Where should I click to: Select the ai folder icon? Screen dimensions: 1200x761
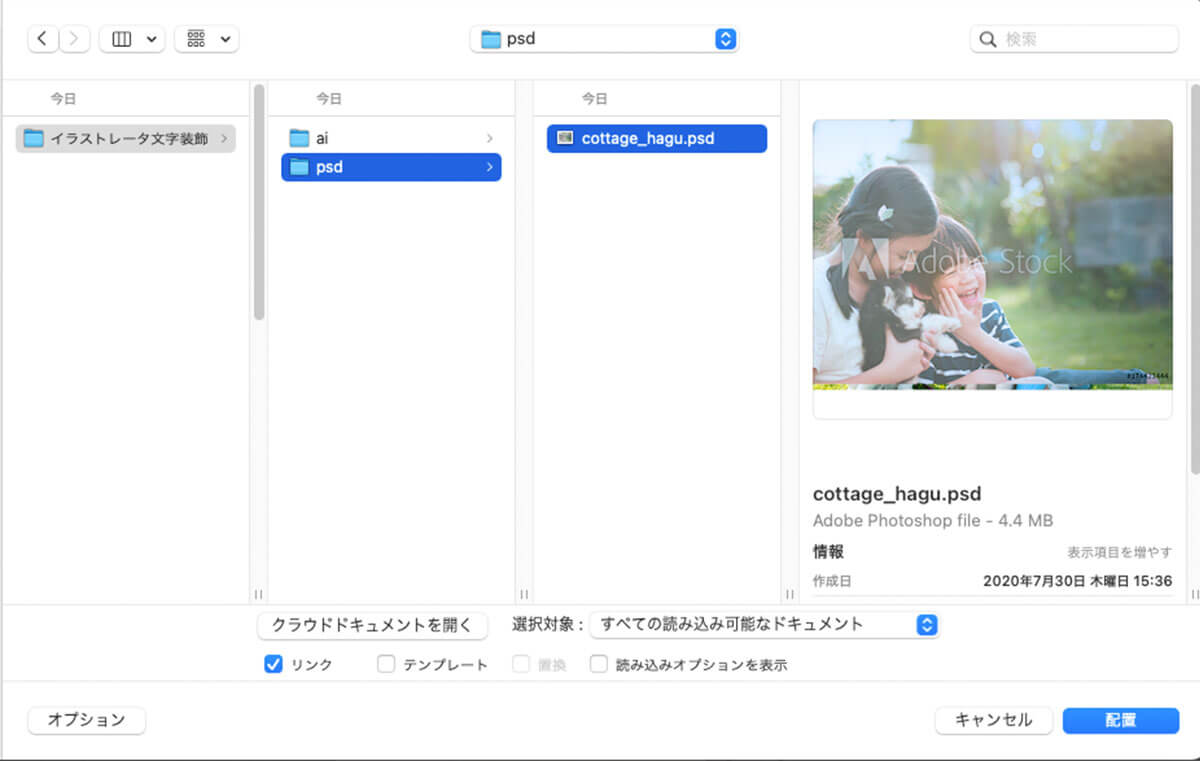click(299, 138)
